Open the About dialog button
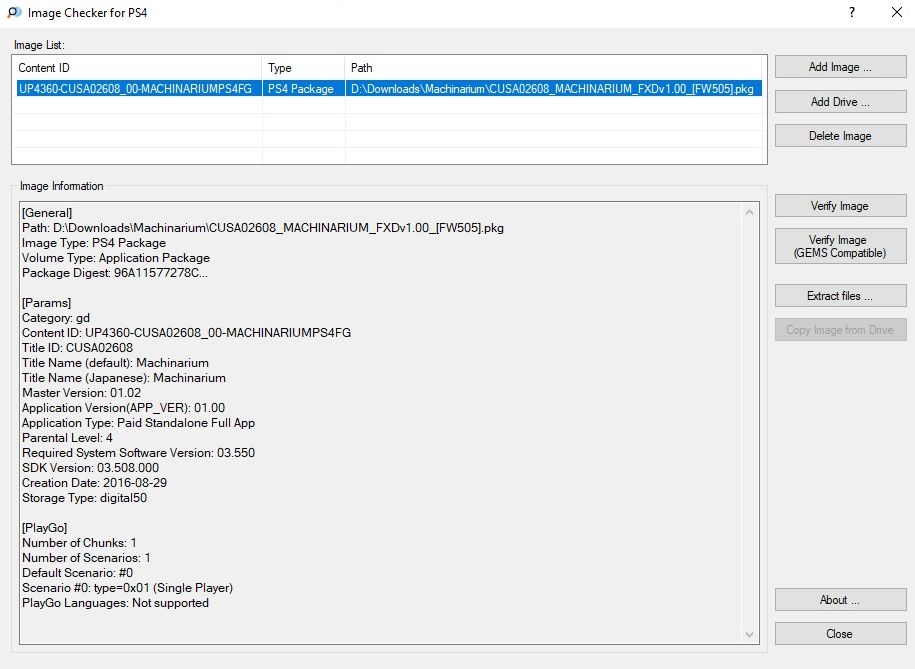The height and width of the screenshot is (669, 915). pyautogui.click(x=840, y=600)
